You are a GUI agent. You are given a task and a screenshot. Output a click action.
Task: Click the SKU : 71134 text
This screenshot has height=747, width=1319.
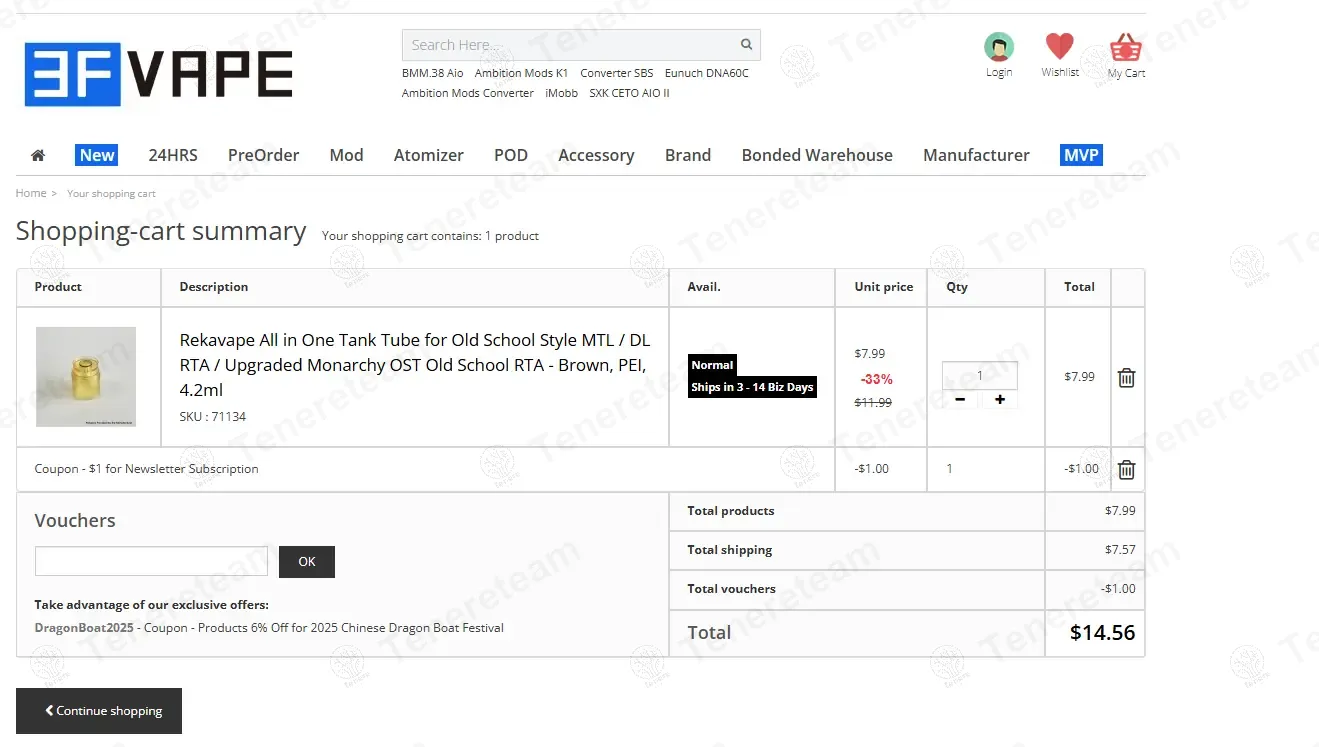[213, 417]
